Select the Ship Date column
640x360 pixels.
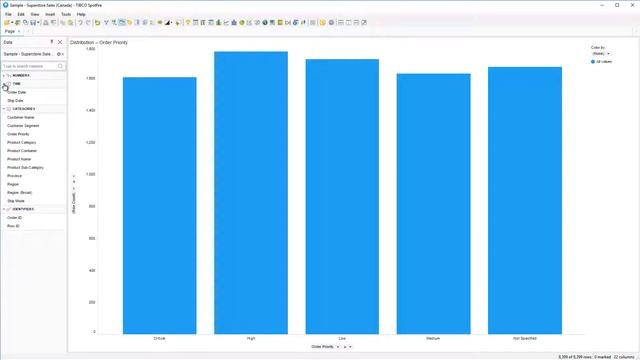point(15,100)
